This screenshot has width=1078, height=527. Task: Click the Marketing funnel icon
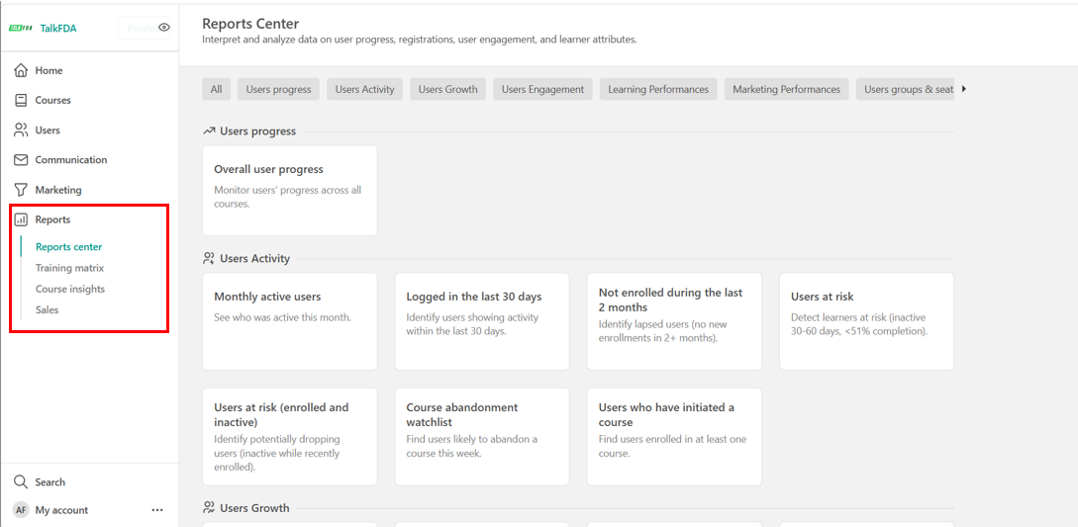pos(21,190)
